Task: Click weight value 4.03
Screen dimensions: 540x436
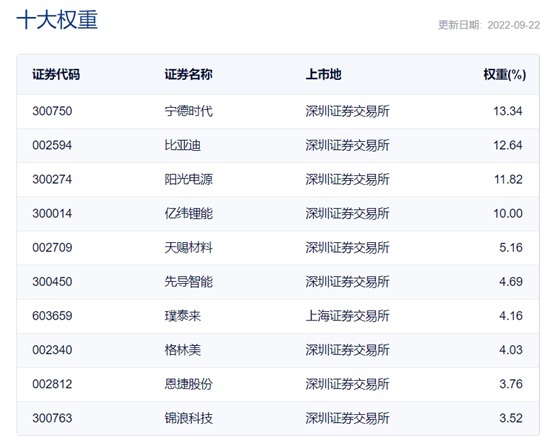Action: click(511, 350)
